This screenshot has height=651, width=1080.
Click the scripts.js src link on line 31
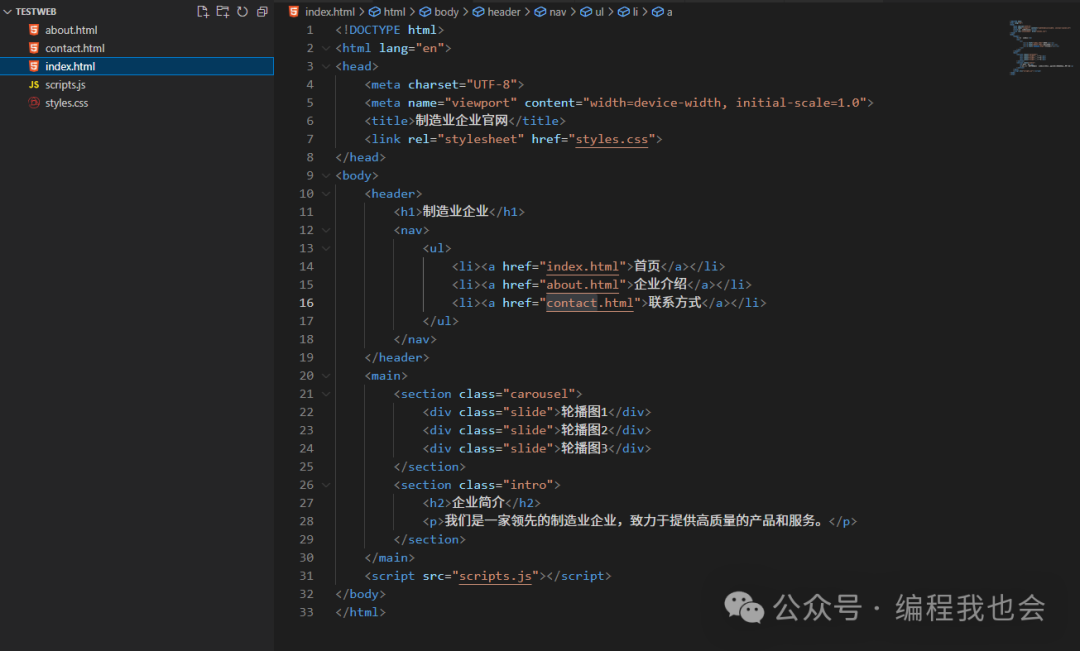tap(495, 576)
